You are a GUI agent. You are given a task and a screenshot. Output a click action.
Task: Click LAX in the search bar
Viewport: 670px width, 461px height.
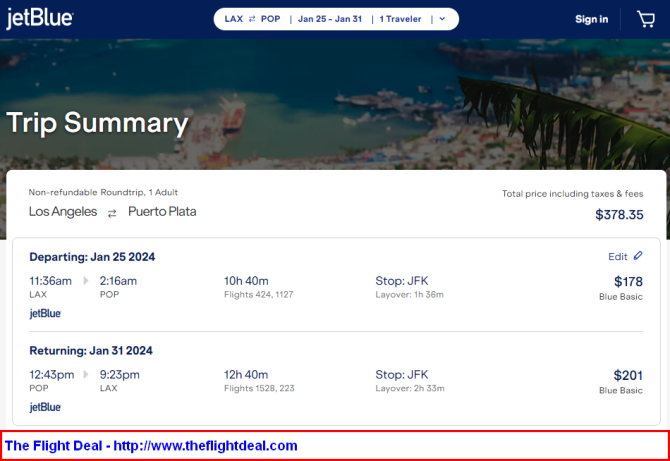point(234,19)
